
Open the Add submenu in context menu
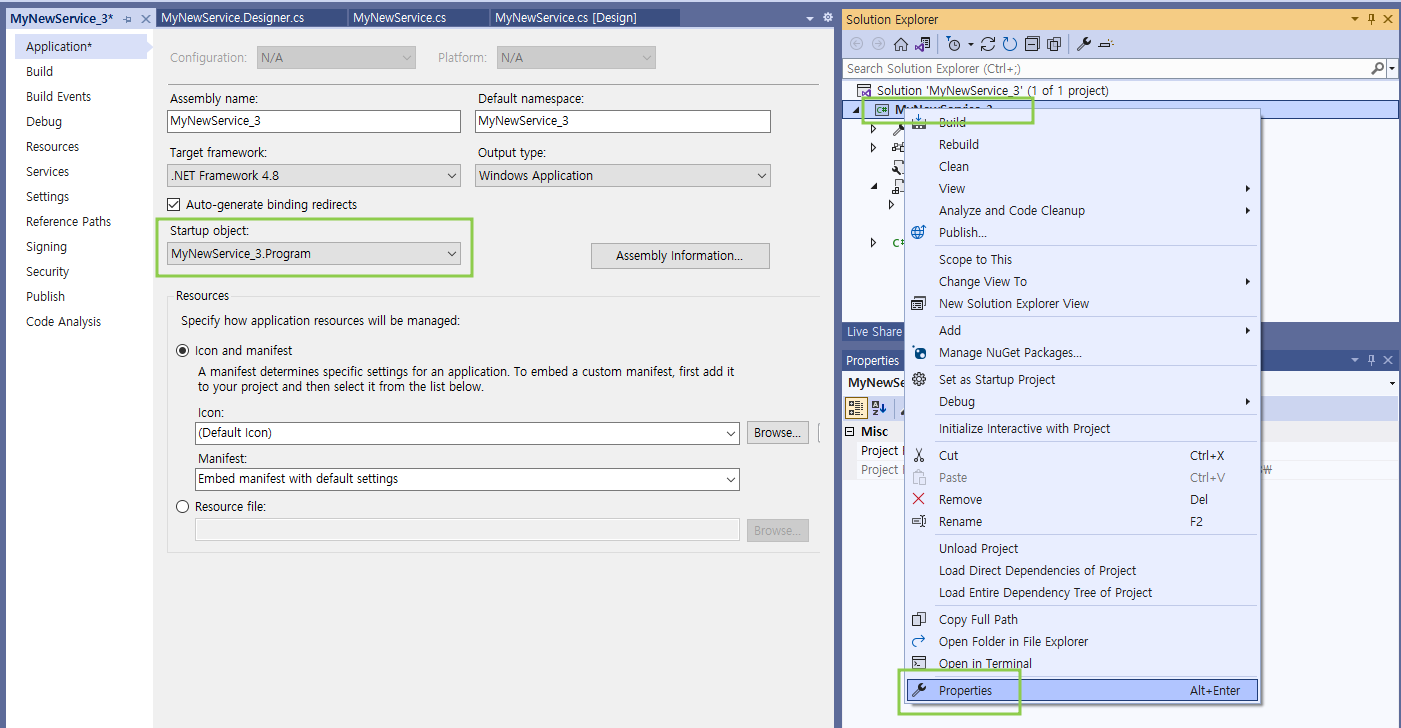1081,330
